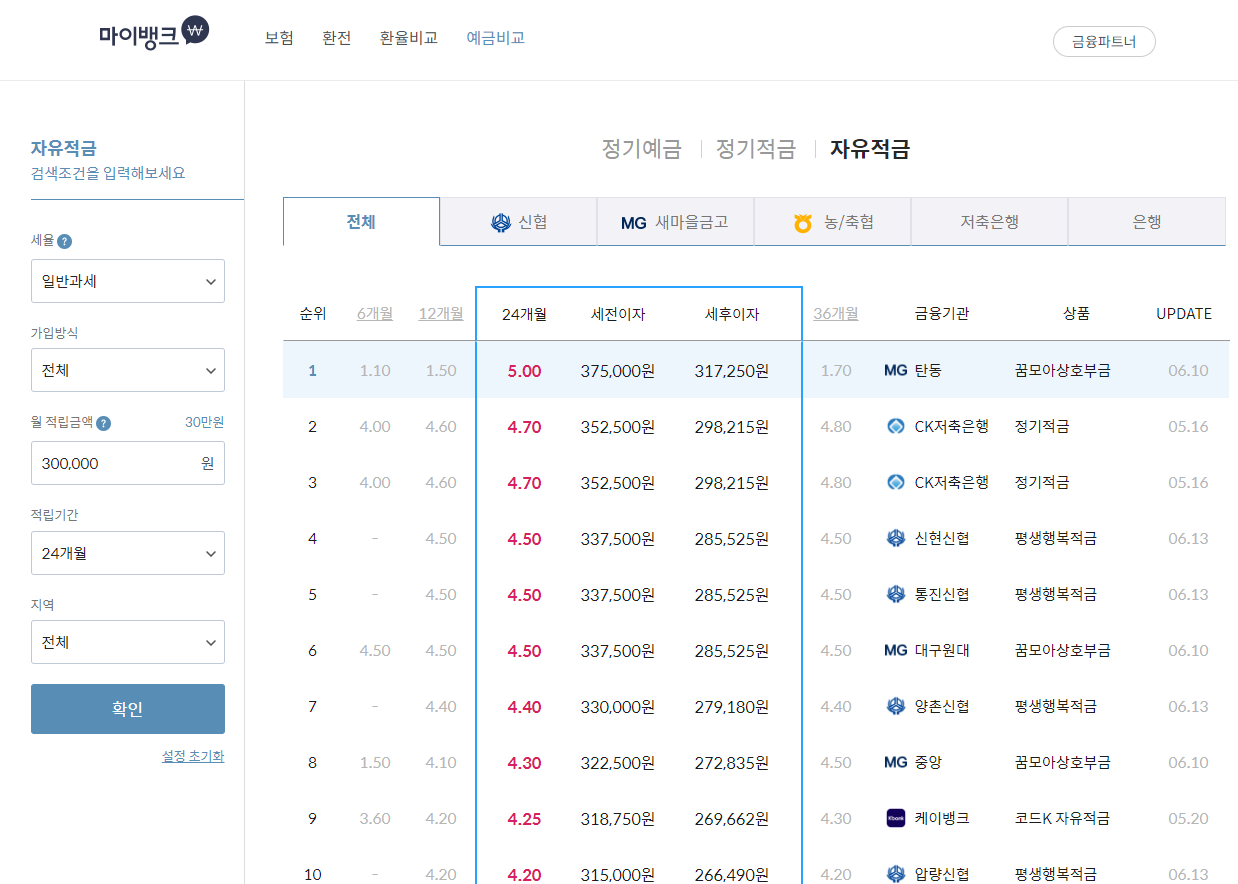The width and height of the screenshot is (1238, 884).
Task: Open the 가입방식 dropdown
Action: coord(128,370)
